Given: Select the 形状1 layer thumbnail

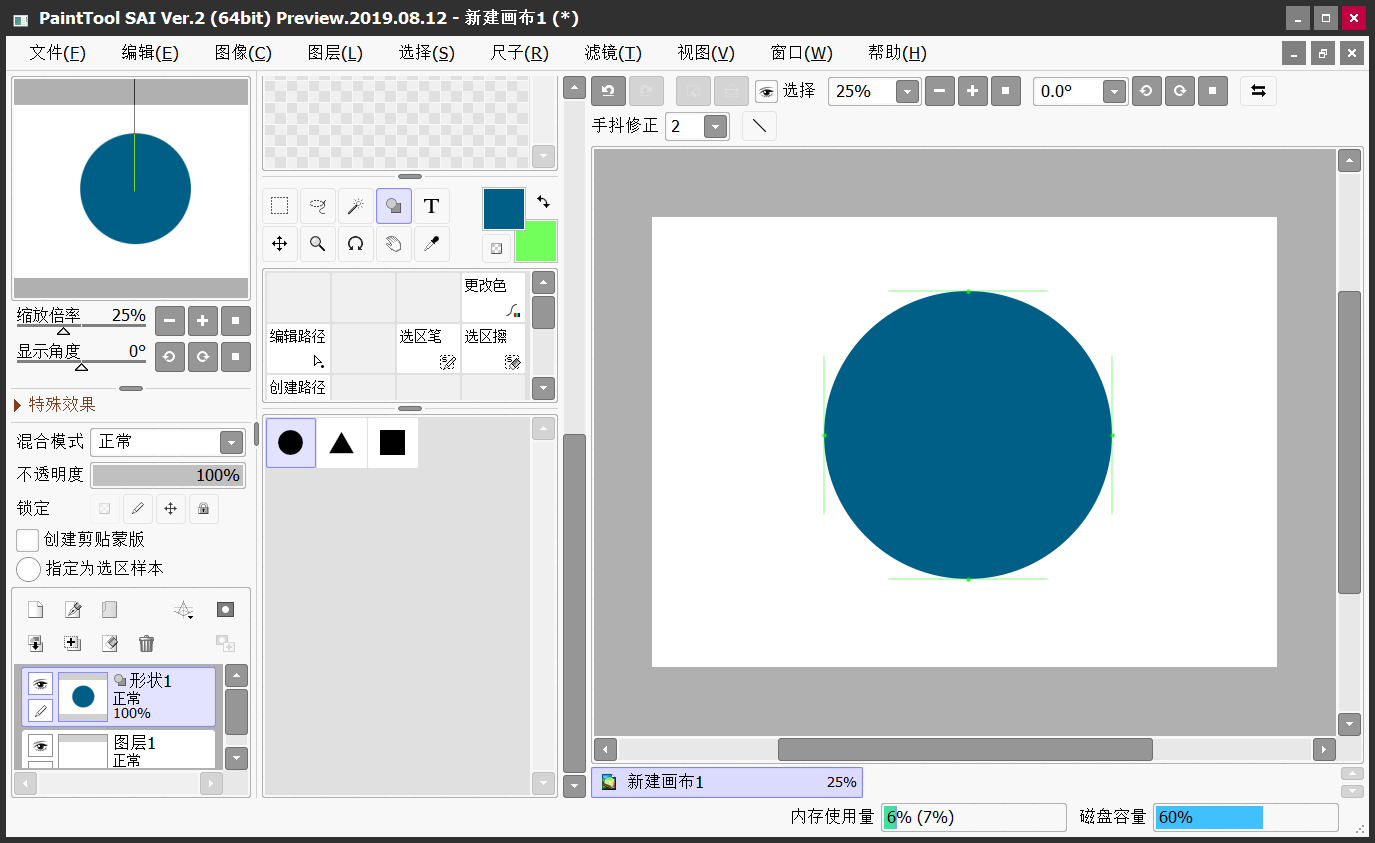Looking at the screenshot, I should click(83, 697).
